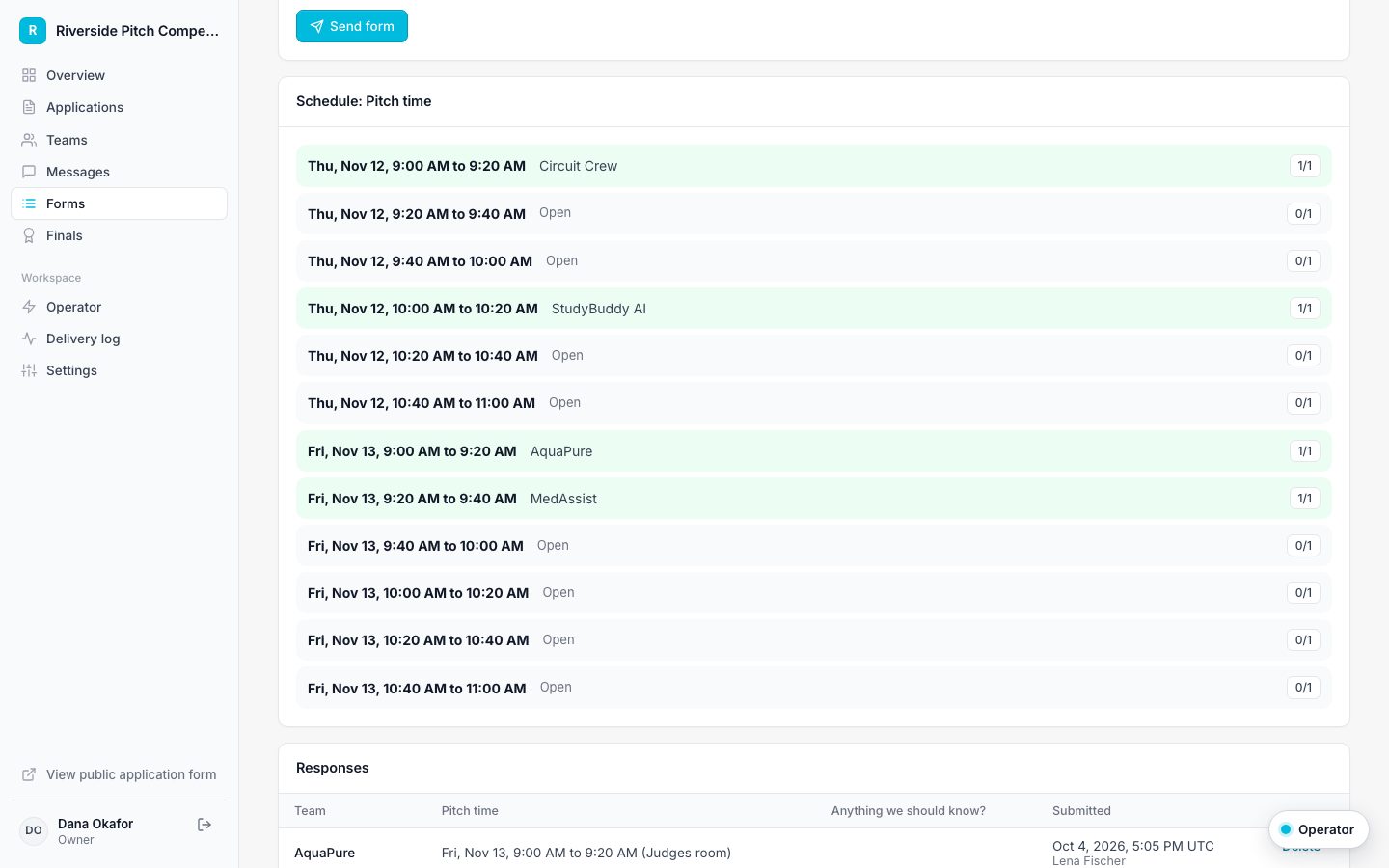Click the Send form button
This screenshot has width=1389, height=868.
(x=352, y=26)
